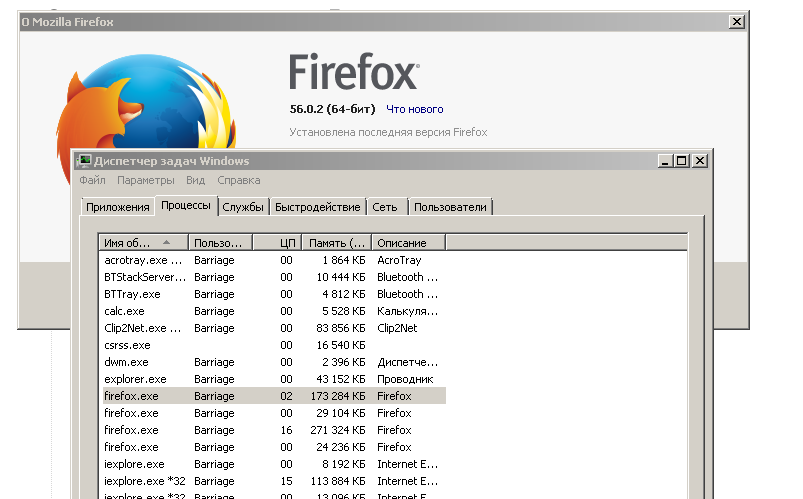Click the Task Manager title bar icon
This screenshot has width=803, height=499.
84,160
